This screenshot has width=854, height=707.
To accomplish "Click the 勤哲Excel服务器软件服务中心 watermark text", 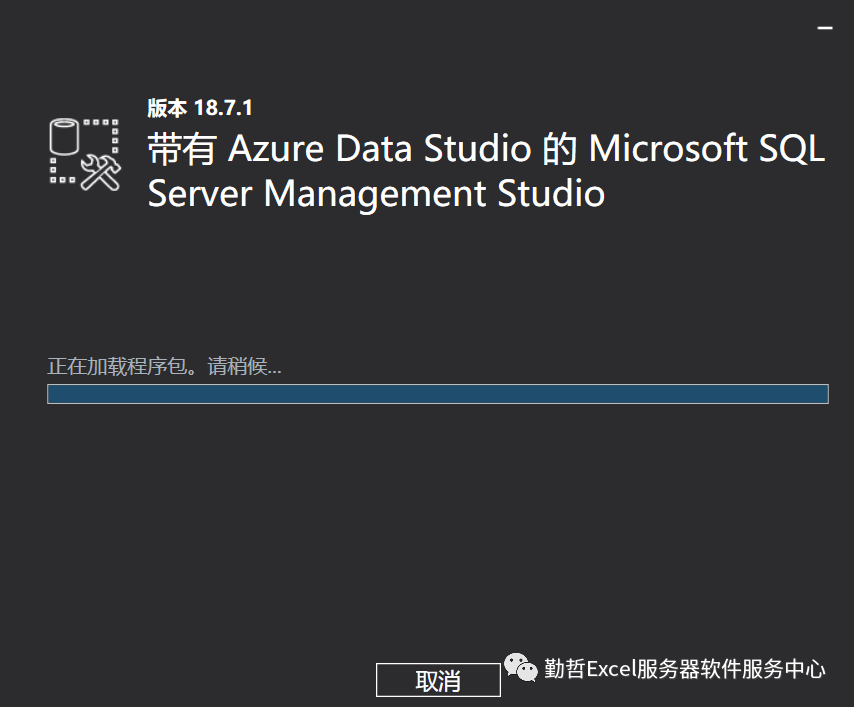I will 685,669.
